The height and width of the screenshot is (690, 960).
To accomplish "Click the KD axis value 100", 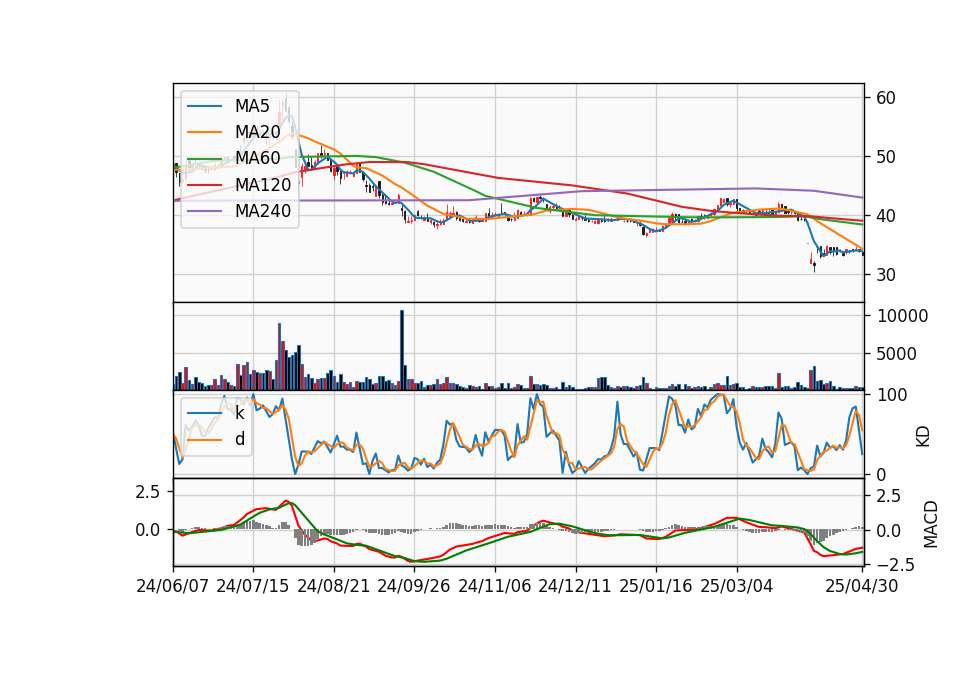I will click(892, 395).
